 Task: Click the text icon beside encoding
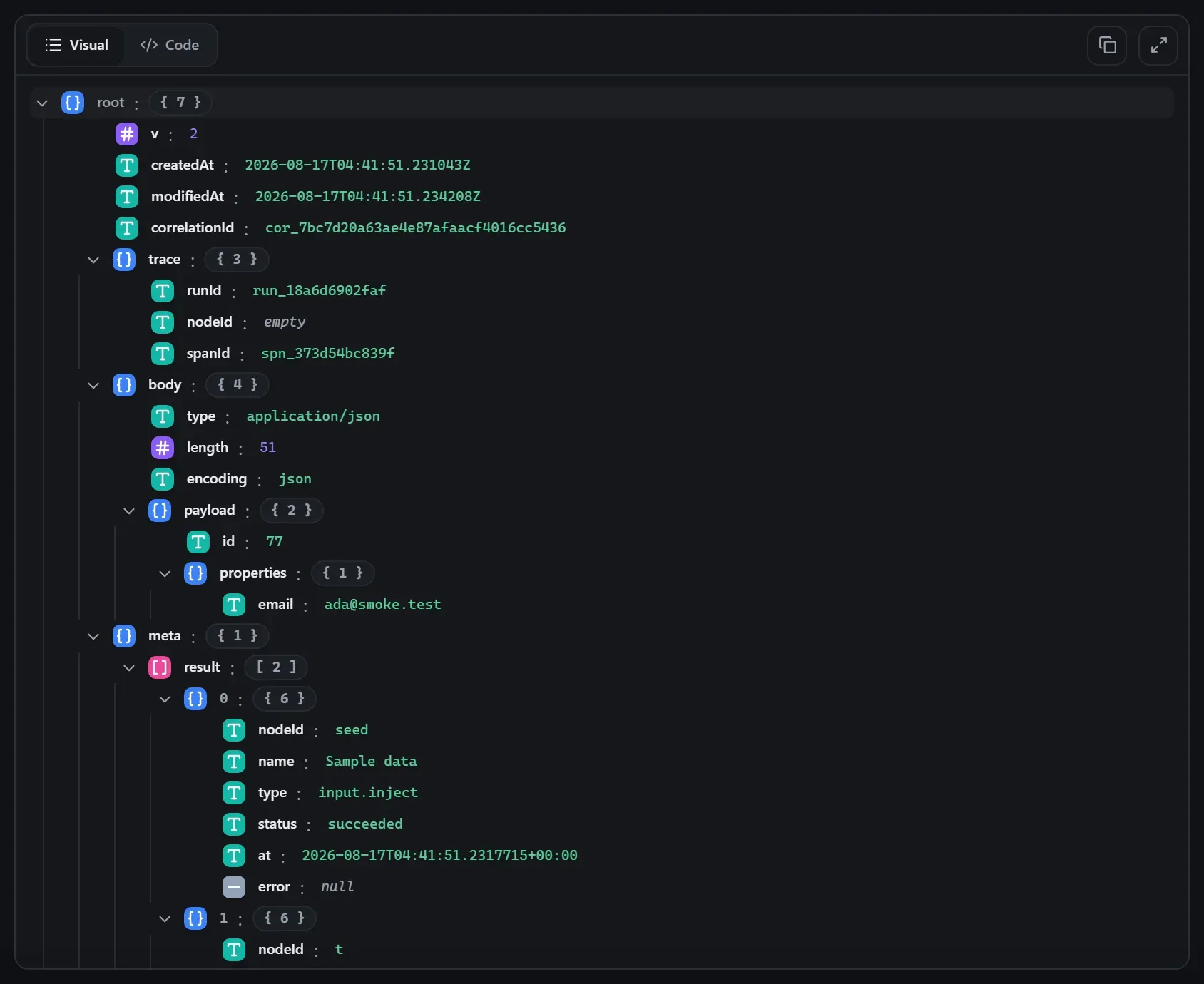163,479
